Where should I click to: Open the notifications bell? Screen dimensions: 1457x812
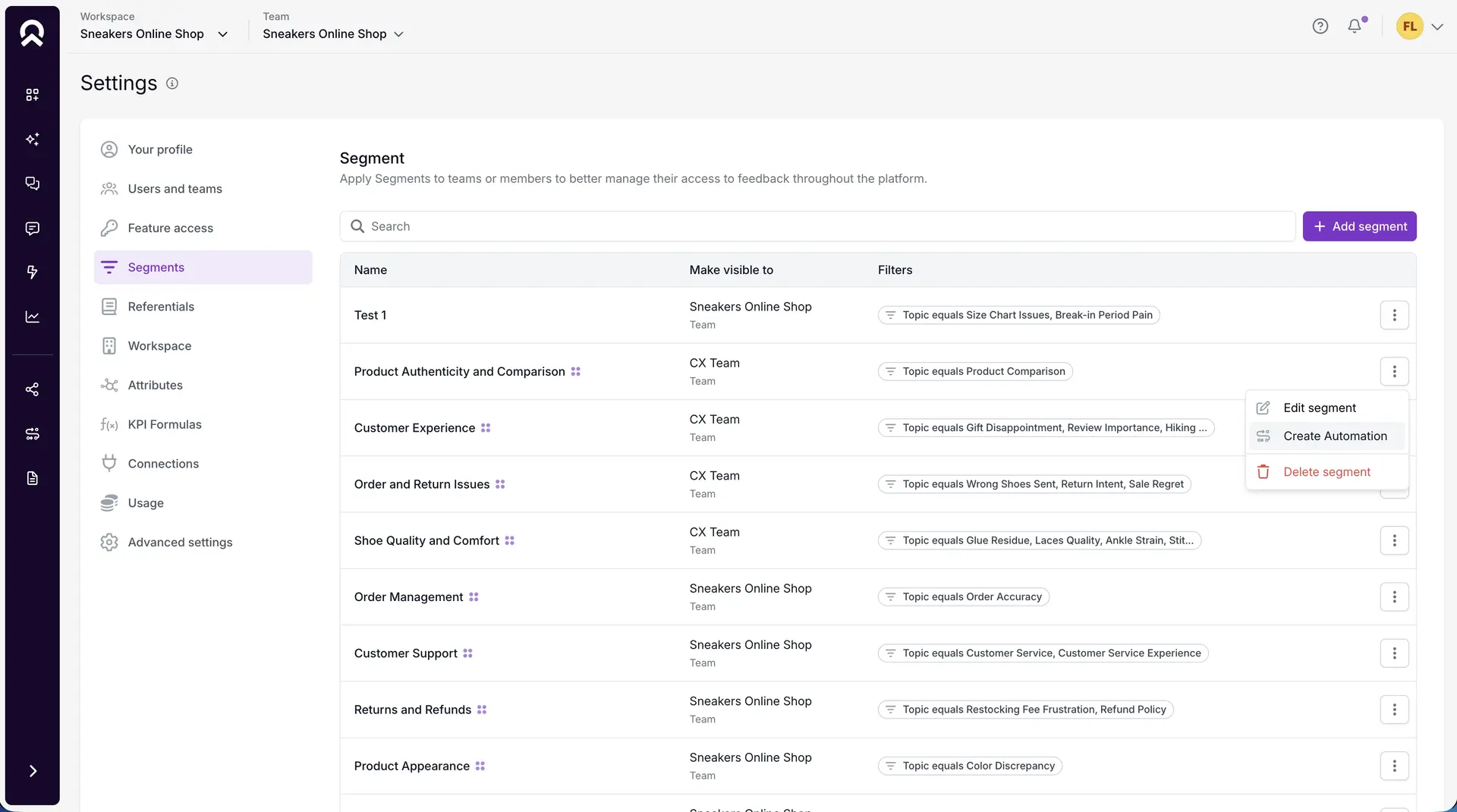click(x=1355, y=27)
